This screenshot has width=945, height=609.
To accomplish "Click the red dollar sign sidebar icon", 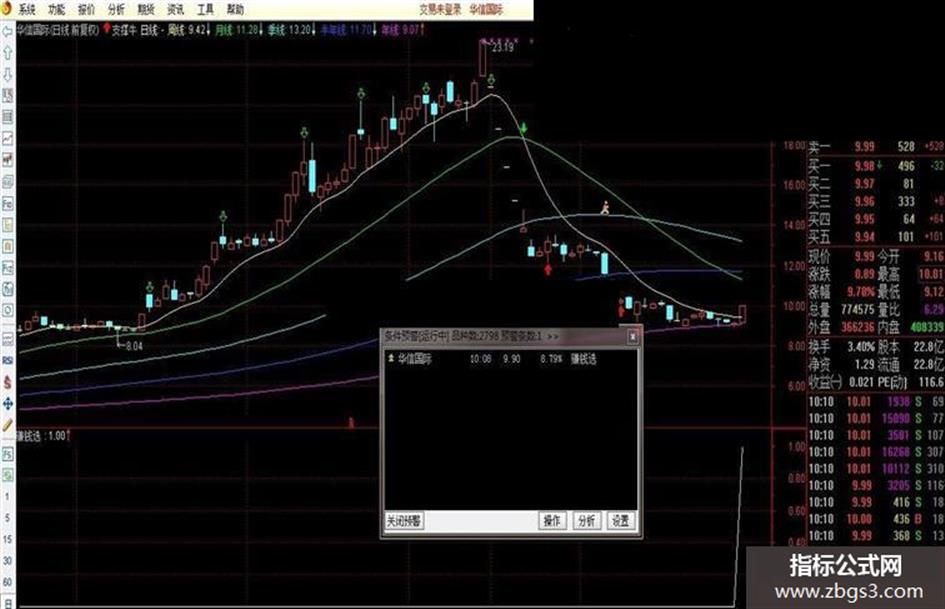I will tap(7, 382).
